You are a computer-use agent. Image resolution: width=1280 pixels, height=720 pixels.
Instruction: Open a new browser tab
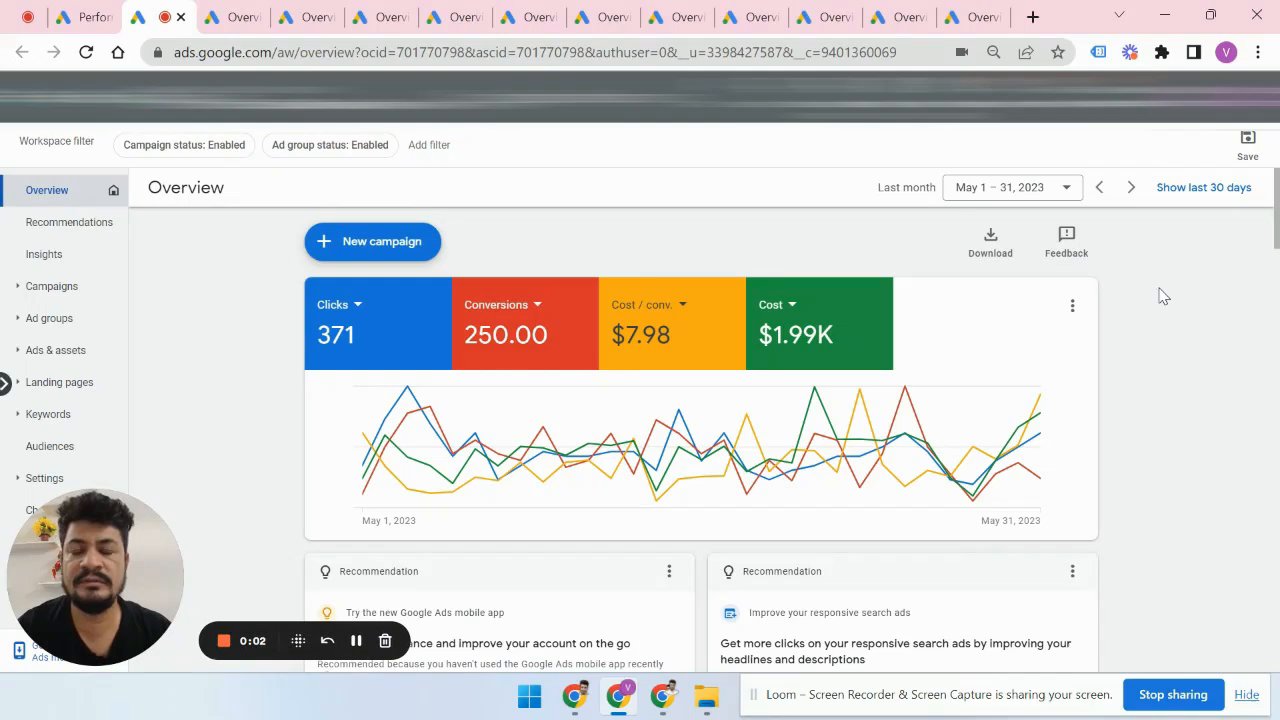pos(1033,17)
